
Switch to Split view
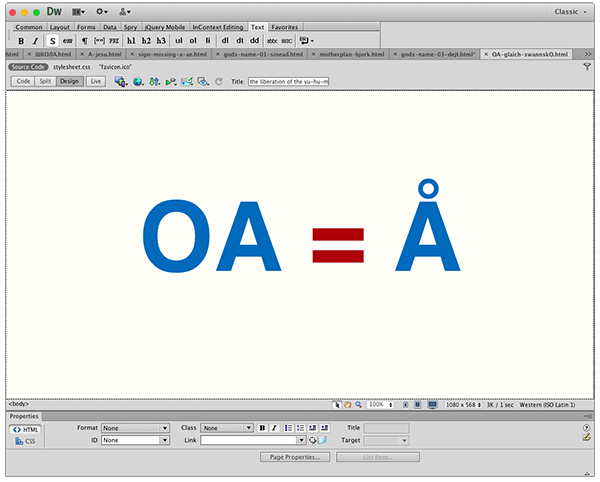point(45,81)
